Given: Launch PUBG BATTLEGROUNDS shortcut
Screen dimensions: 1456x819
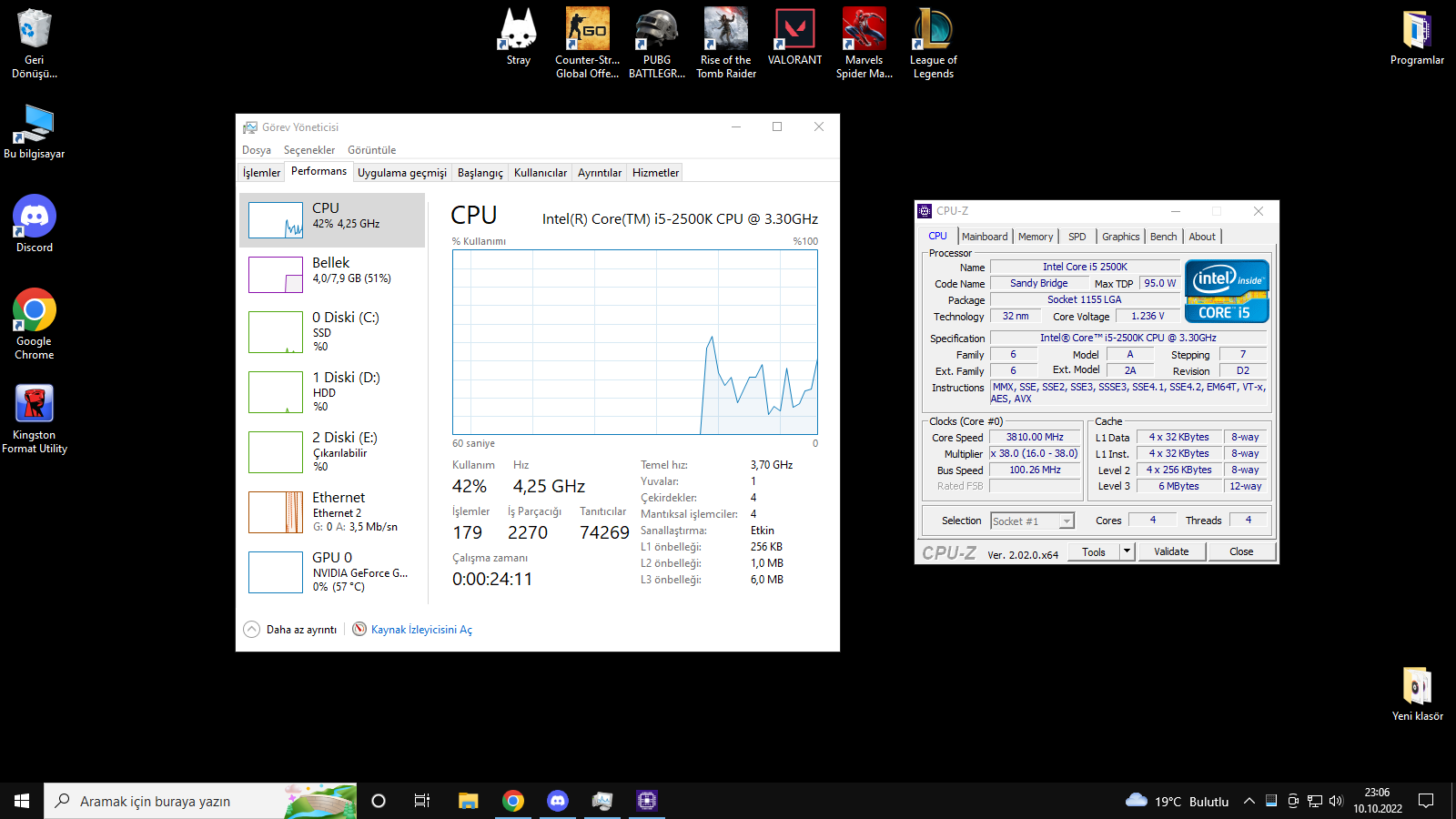Looking at the screenshot, I should tap(657, 44).
